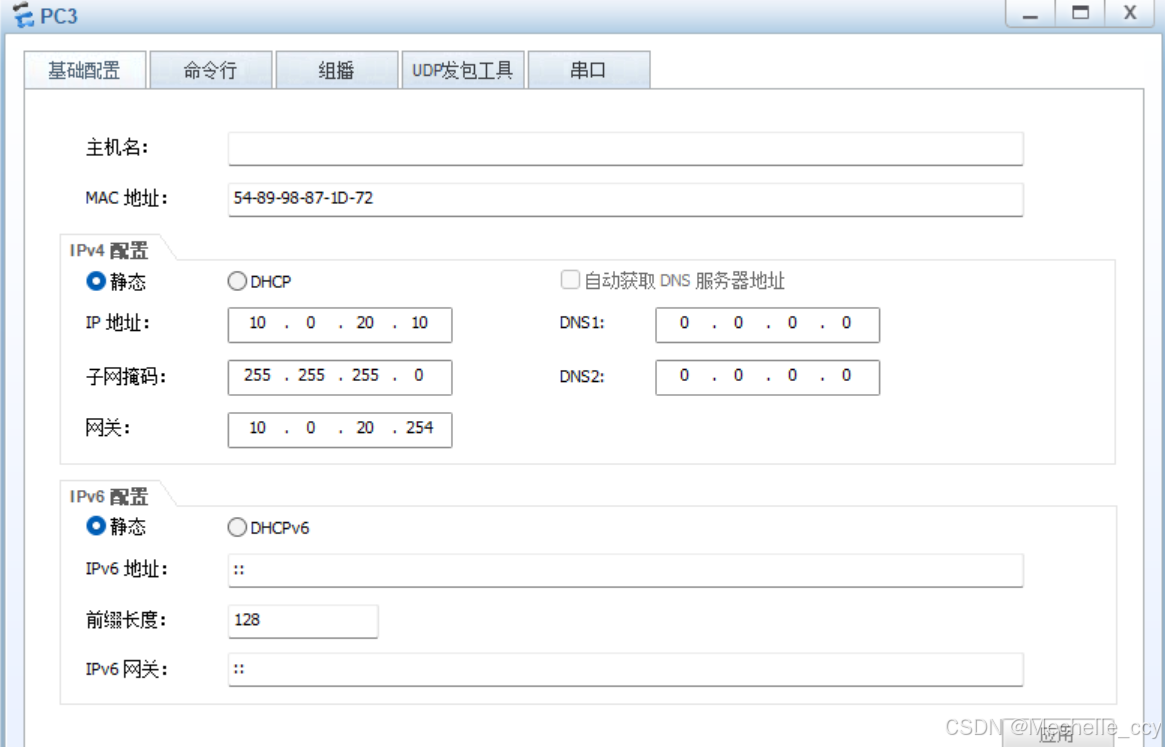Click the PC3 window title icon

(x=24, y=15)
